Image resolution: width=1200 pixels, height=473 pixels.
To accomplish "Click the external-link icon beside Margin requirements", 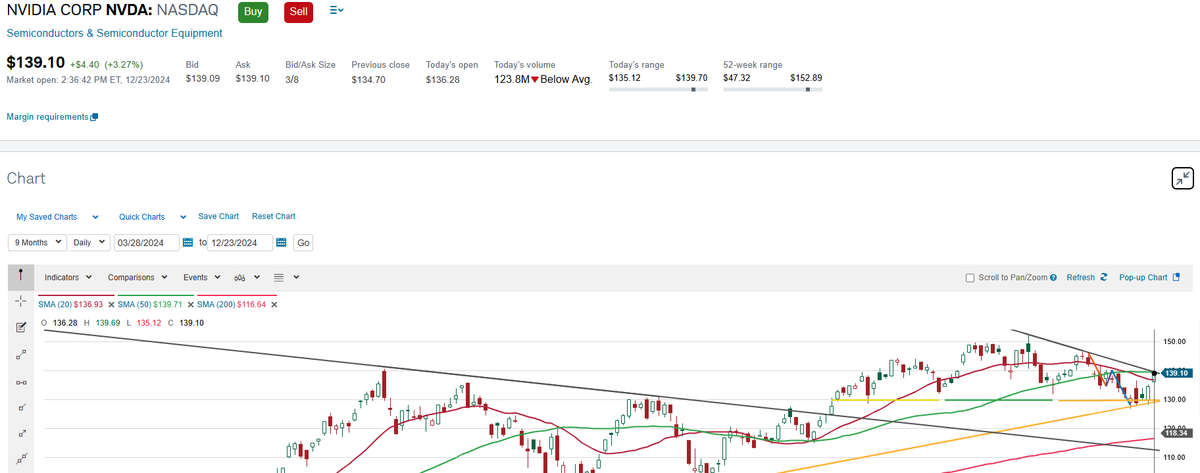I will [x=94, y=117].
